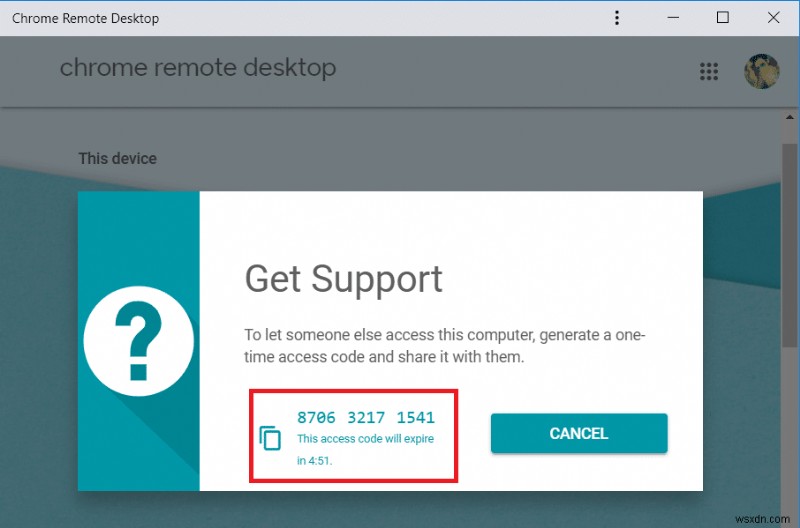The height and width of the screenshot is (528, 800).
Task: Open the Google apps grid icon
Action: 709,71
